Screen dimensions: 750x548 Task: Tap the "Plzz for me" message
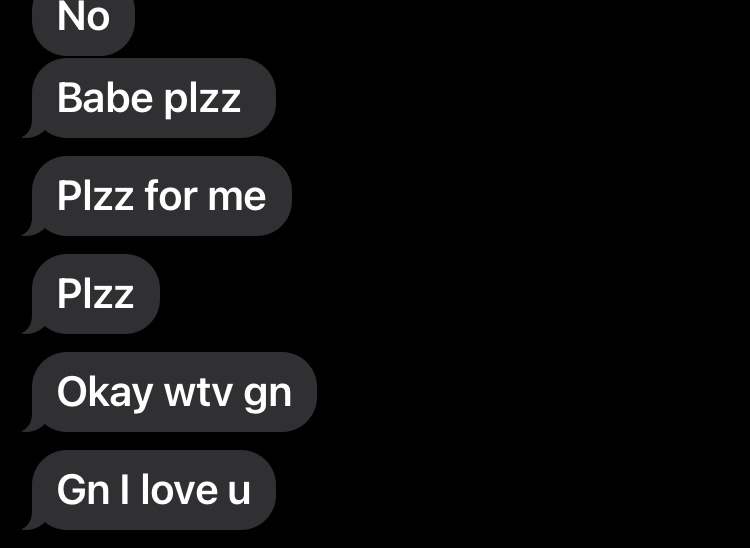(162, 196)
